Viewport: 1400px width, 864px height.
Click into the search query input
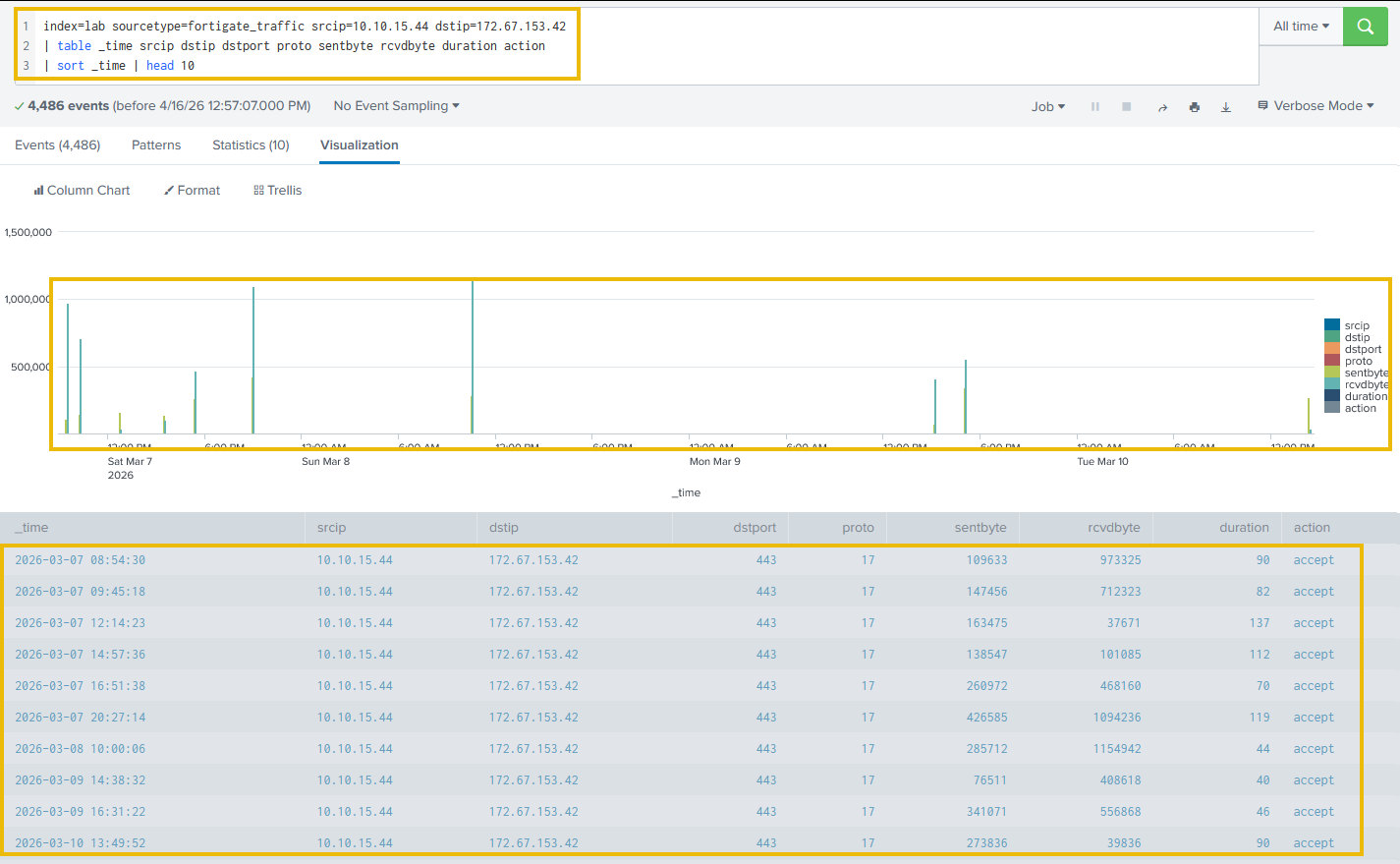click(648, 46)
